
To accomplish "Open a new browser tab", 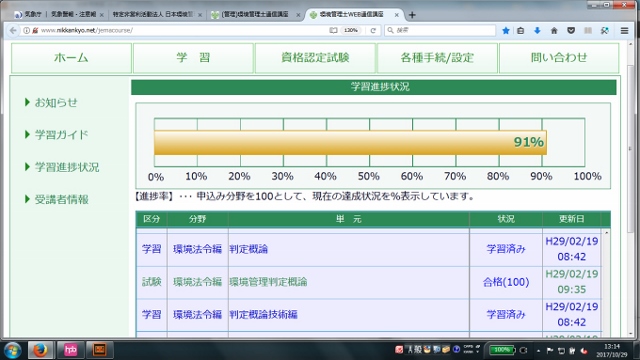I will (412, 15).
